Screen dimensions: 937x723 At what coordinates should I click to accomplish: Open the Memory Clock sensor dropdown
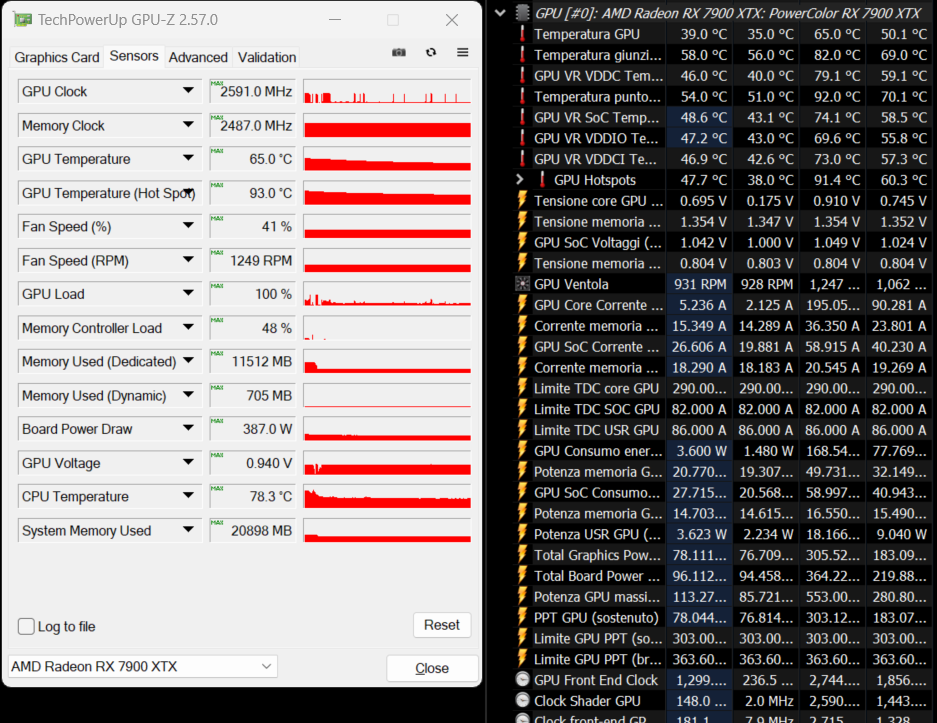click(x=188, y=125)
